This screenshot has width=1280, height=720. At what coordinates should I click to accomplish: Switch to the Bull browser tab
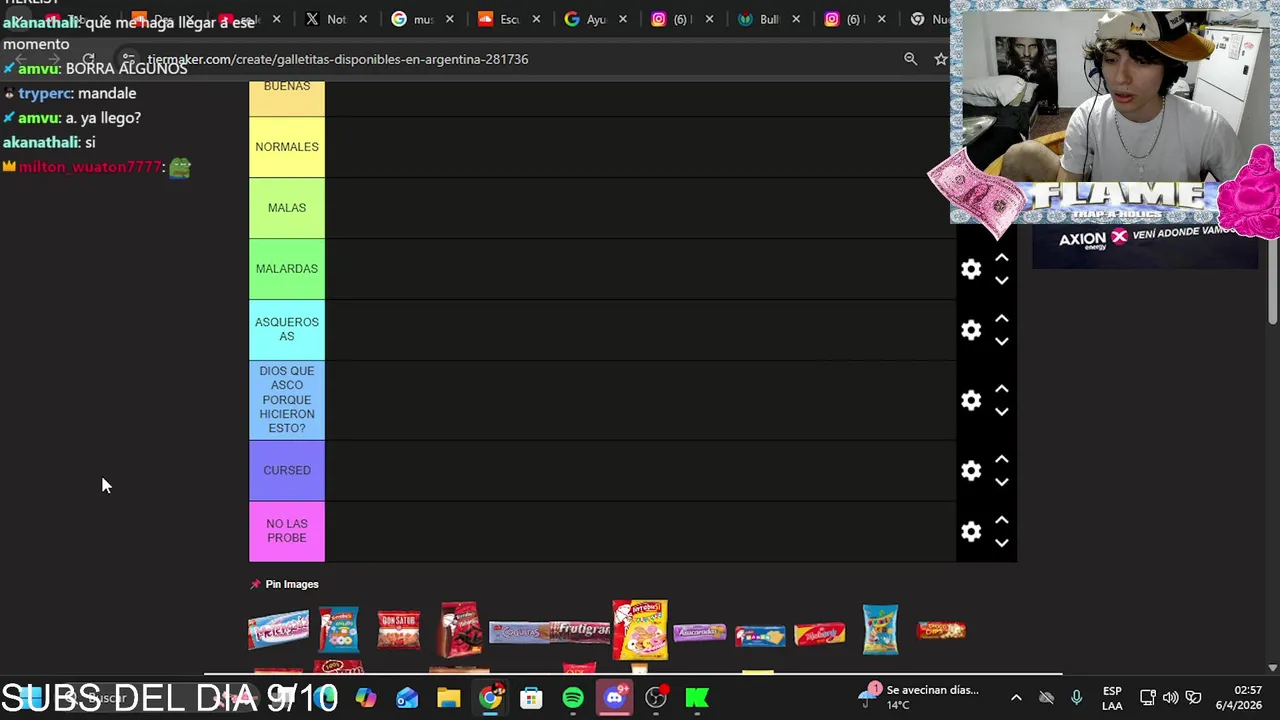coord(758,19)
